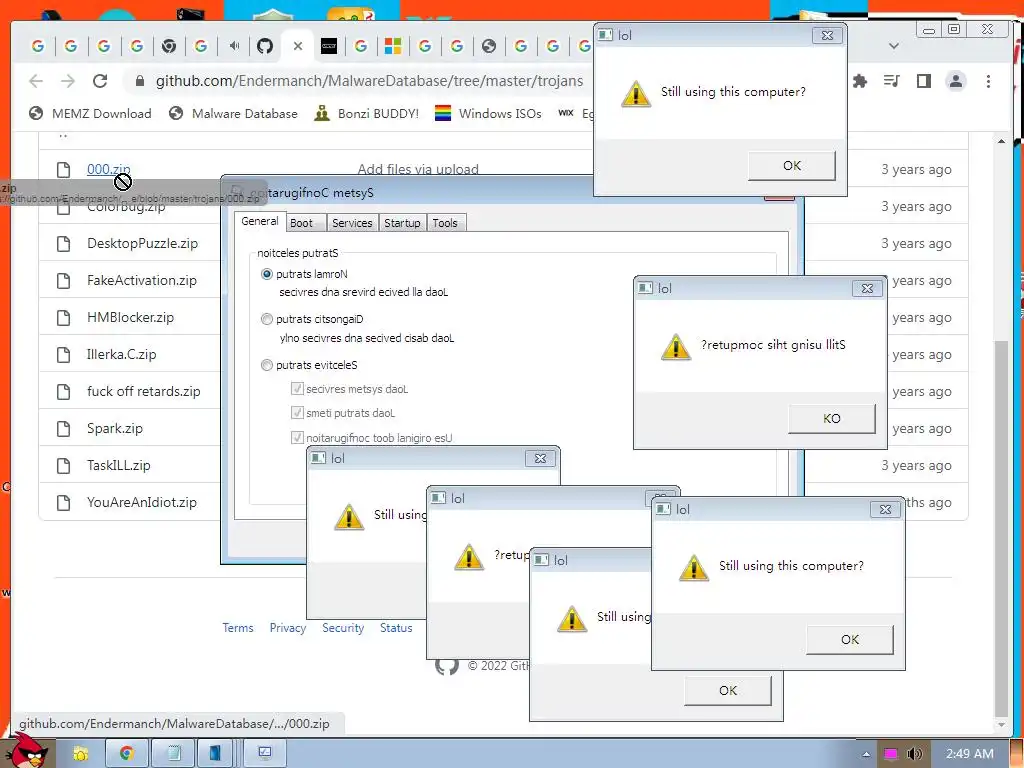Open the 'Add files via upload' commit
This screenshot has width=1024, height=768.
pyautogui.click(x=418, y=169)
